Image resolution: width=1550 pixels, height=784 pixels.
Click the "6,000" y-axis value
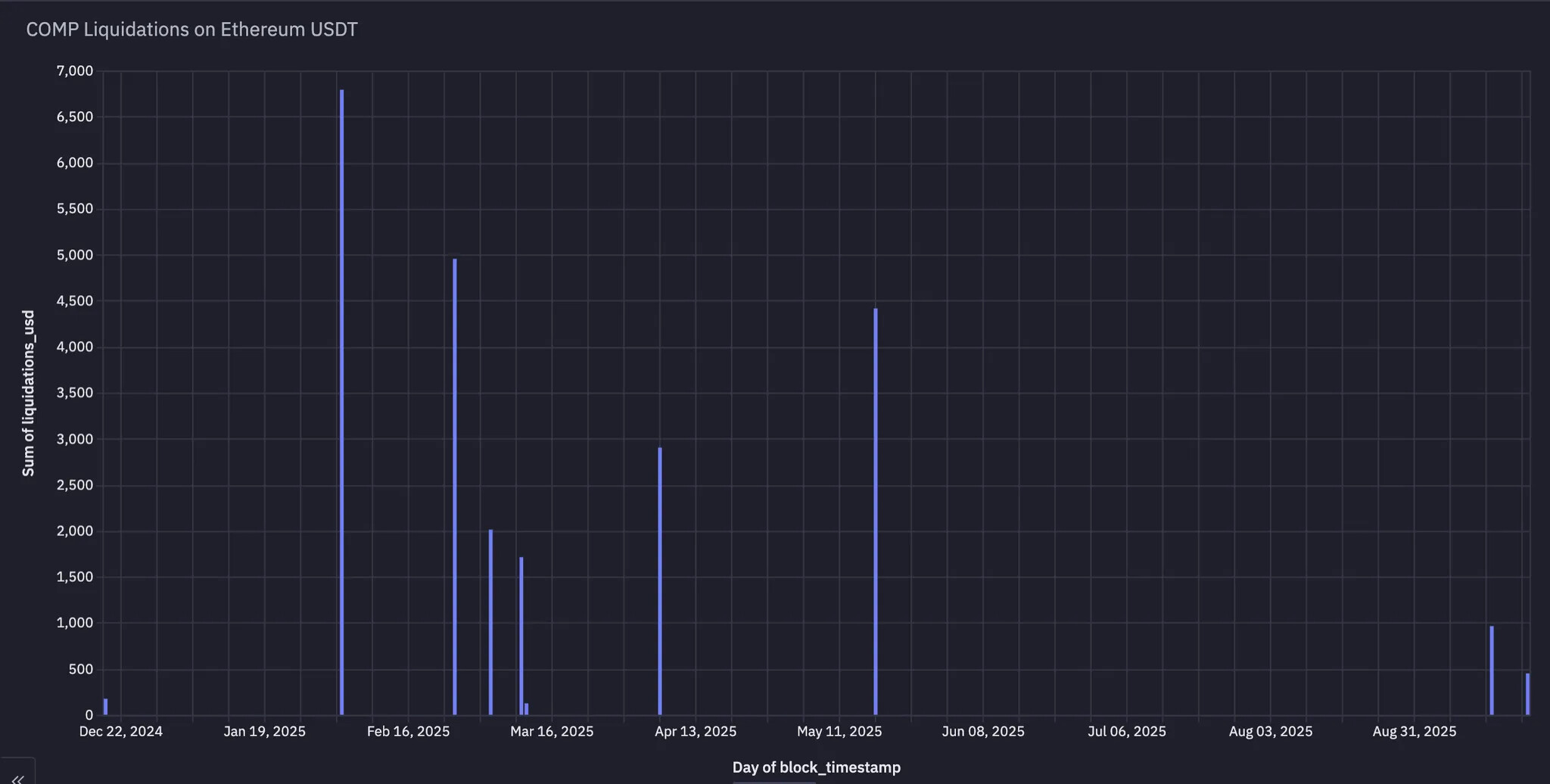point(75,163)
